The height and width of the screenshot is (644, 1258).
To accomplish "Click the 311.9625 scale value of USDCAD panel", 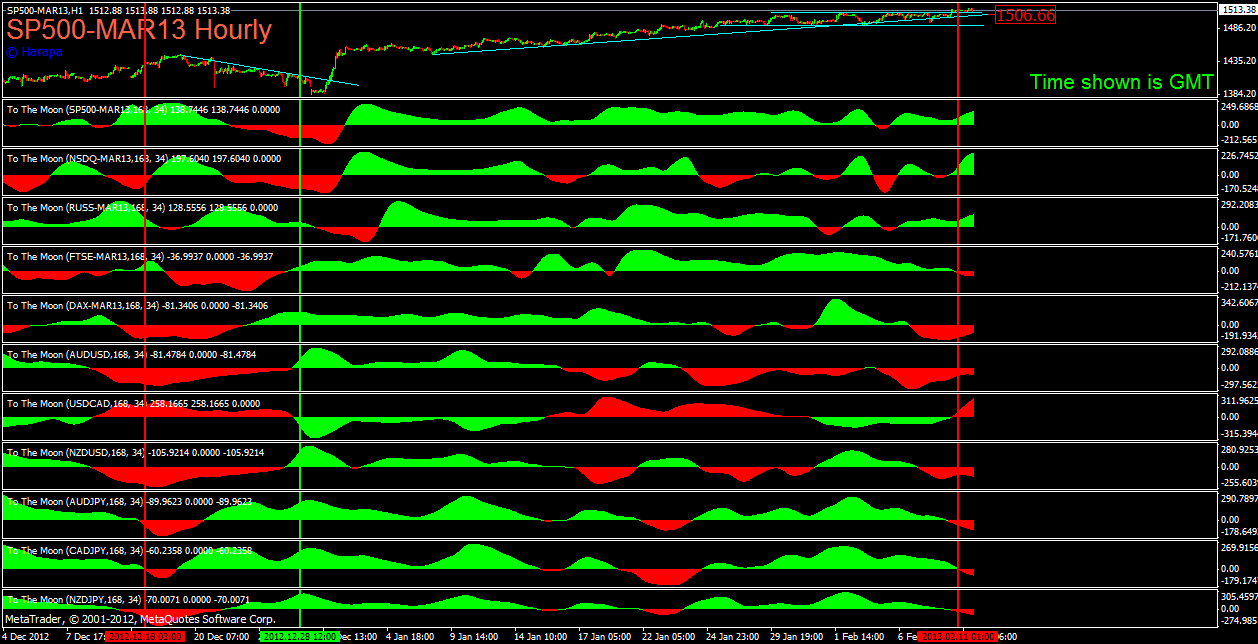I will 1238,401.
